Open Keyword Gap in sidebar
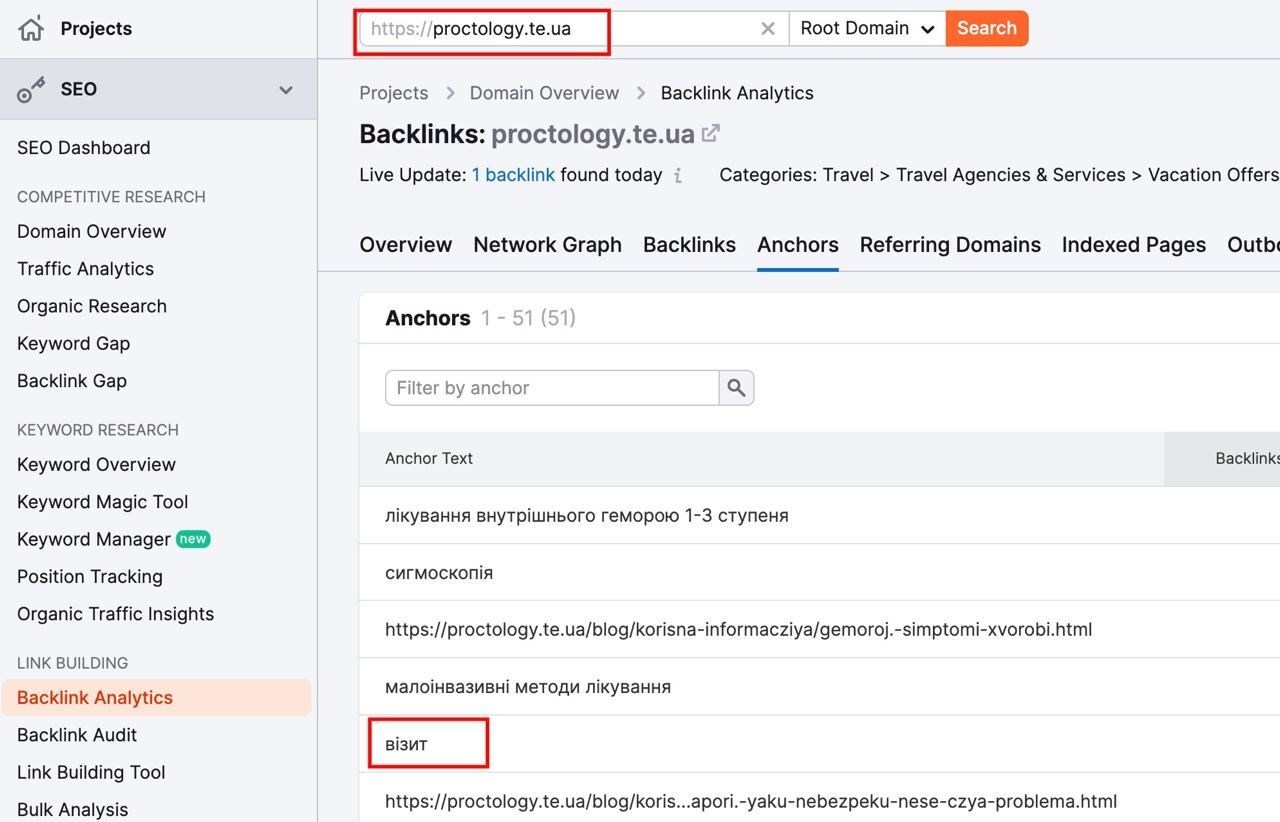The height and width of the screenshot is (822, 1280). click(x=74, y=344)
